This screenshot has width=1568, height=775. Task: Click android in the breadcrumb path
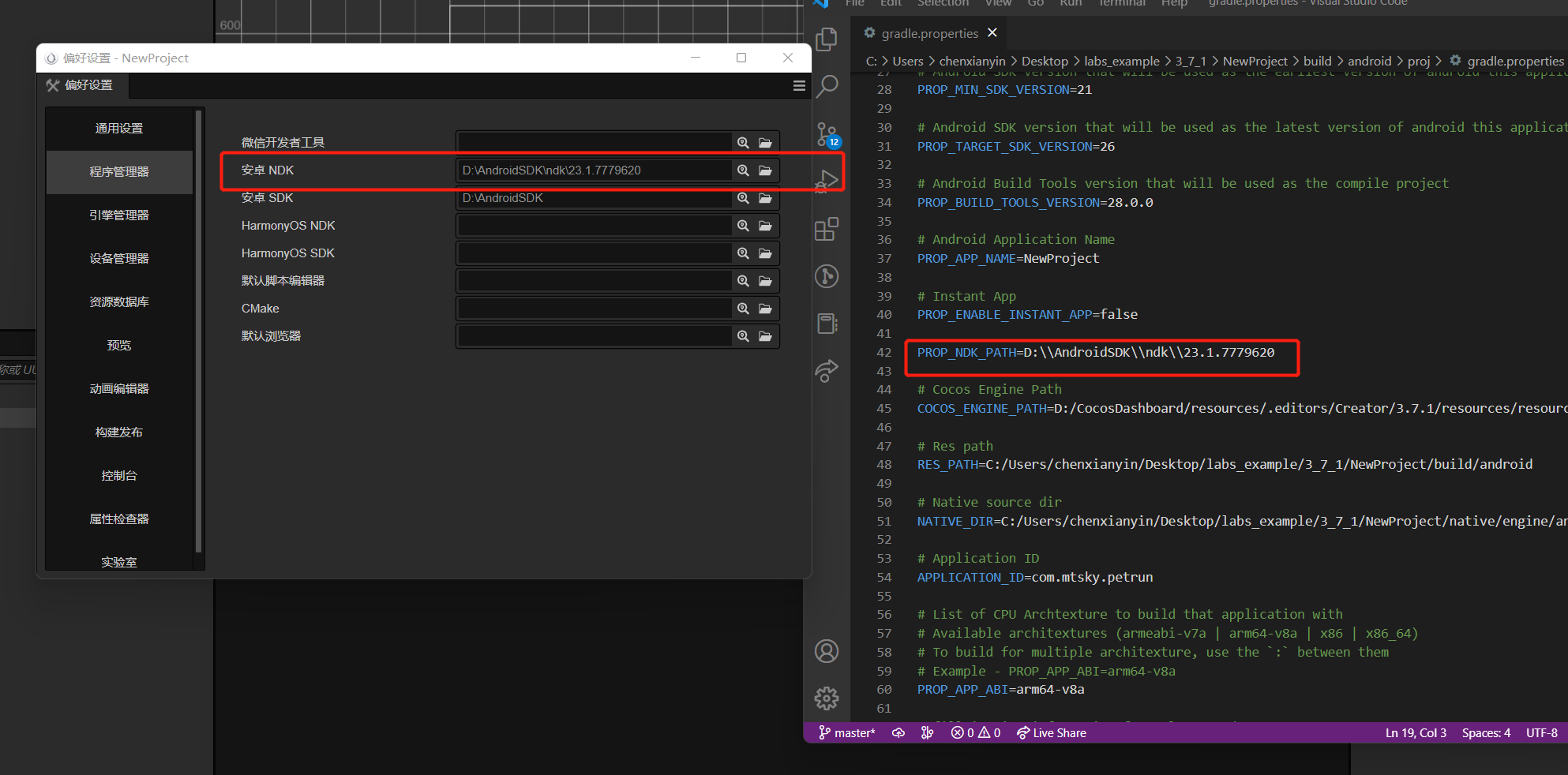pyautogui.click(x=1370, y=62)
